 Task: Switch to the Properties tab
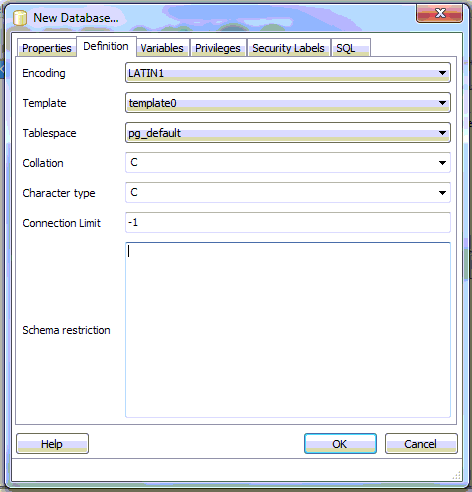click(x=47, y=48)
